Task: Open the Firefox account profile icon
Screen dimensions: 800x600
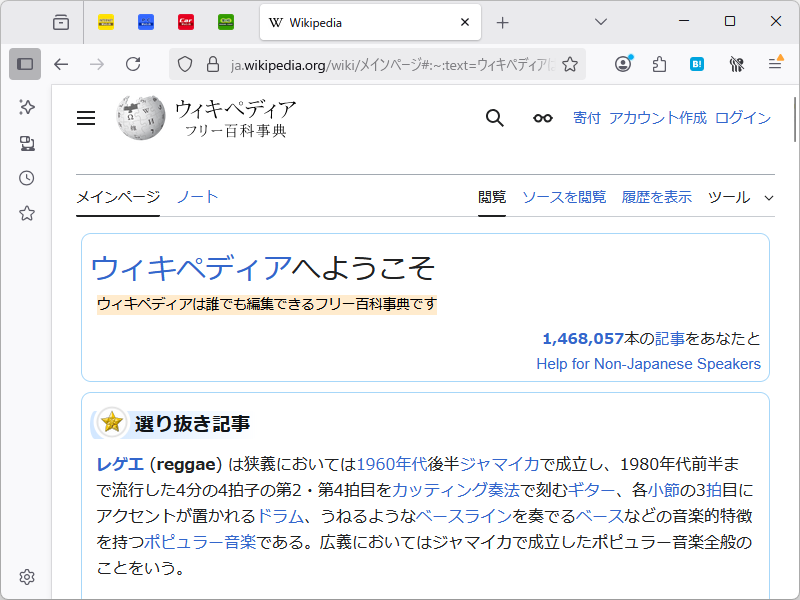Action: click(x=623, y=63)
